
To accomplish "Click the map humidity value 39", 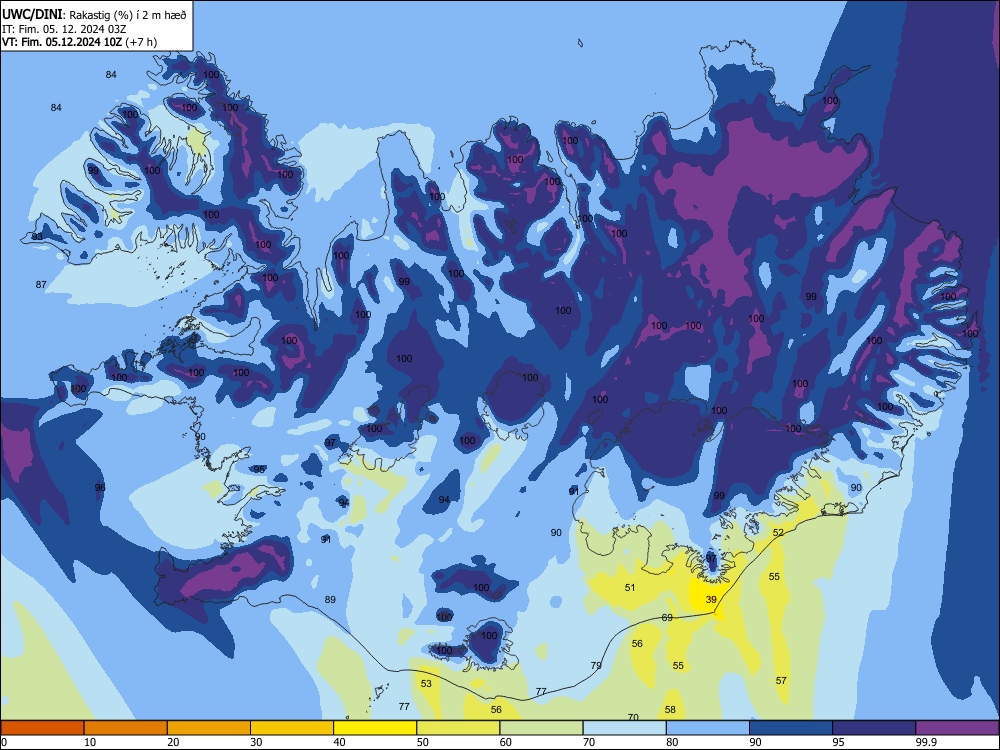I will pyautogui.click(x=711, y=599).
